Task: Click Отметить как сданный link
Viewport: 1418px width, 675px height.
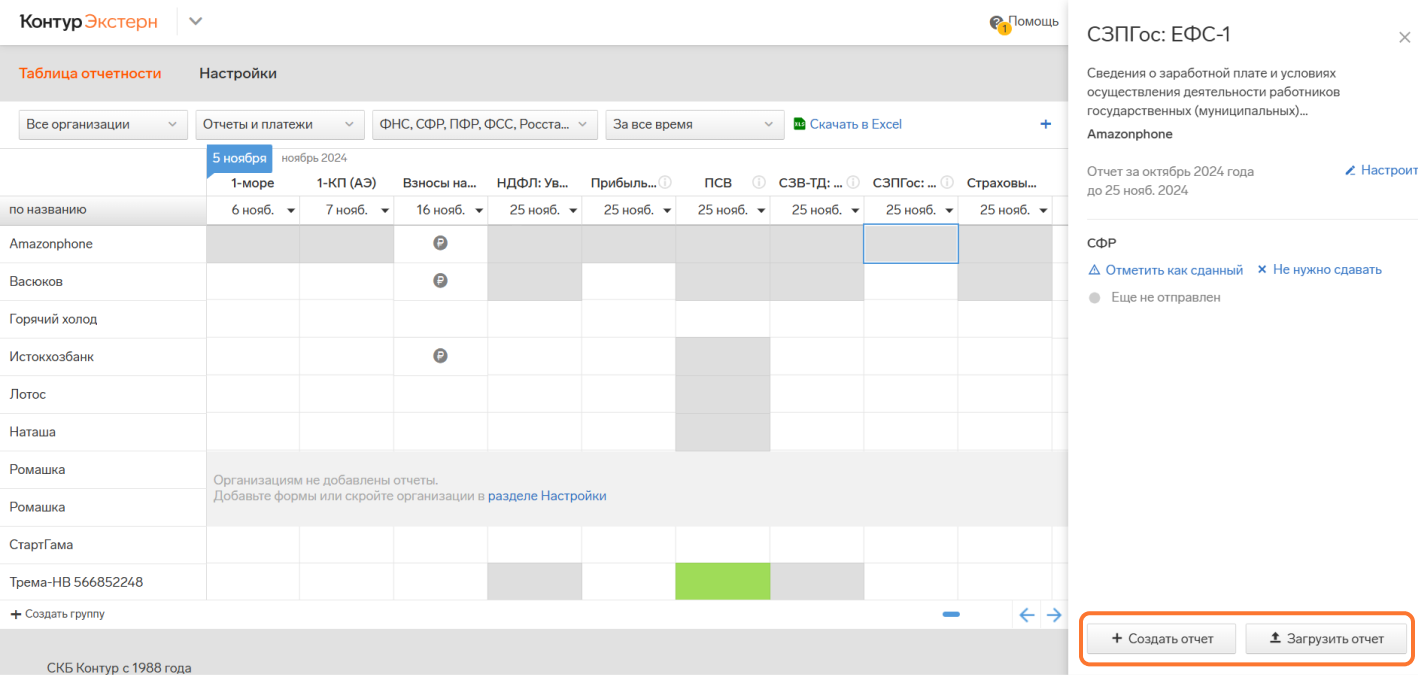Action: coord(1165,270)
